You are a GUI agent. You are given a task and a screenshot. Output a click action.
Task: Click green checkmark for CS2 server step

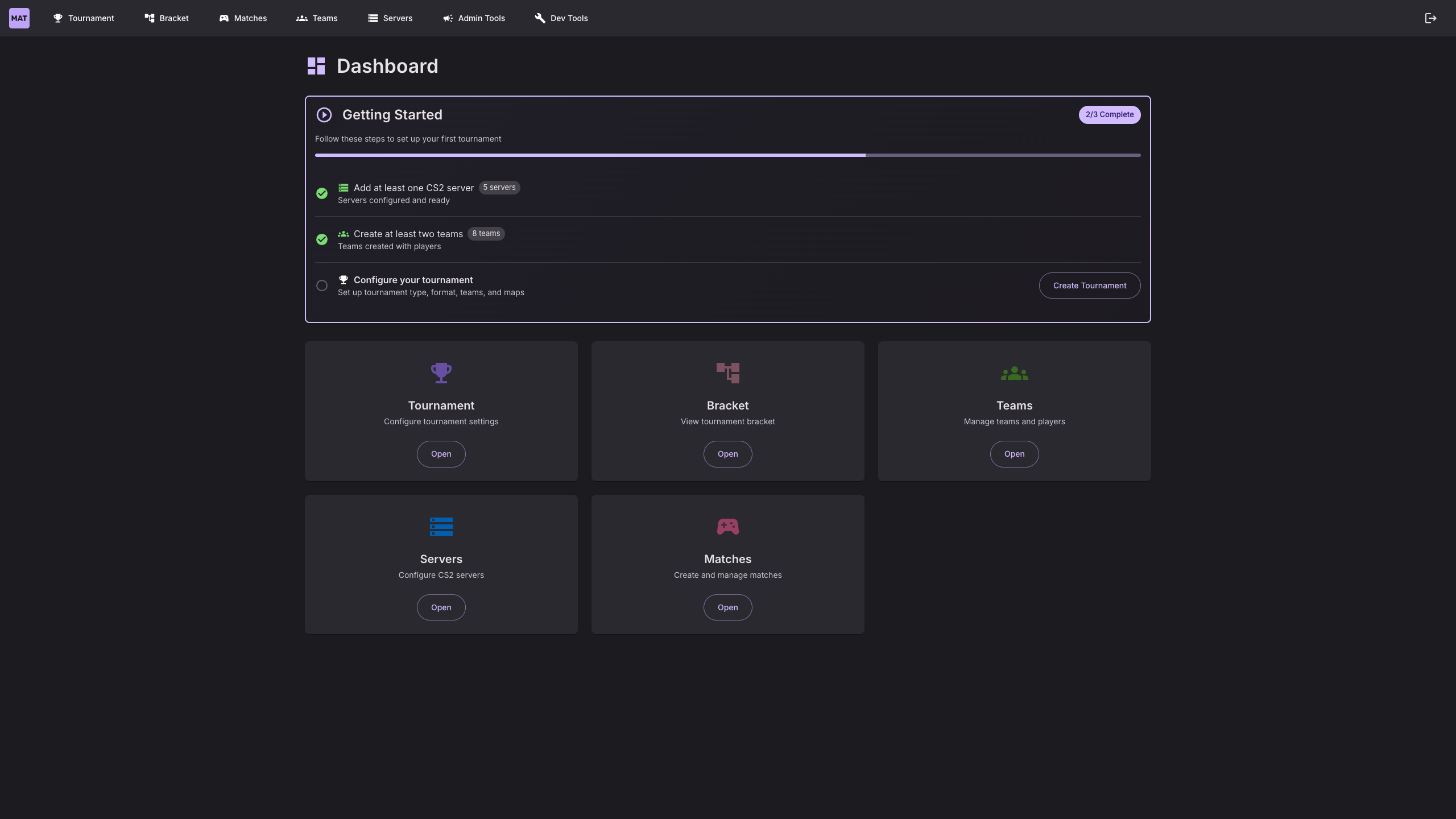pos(322,193)
